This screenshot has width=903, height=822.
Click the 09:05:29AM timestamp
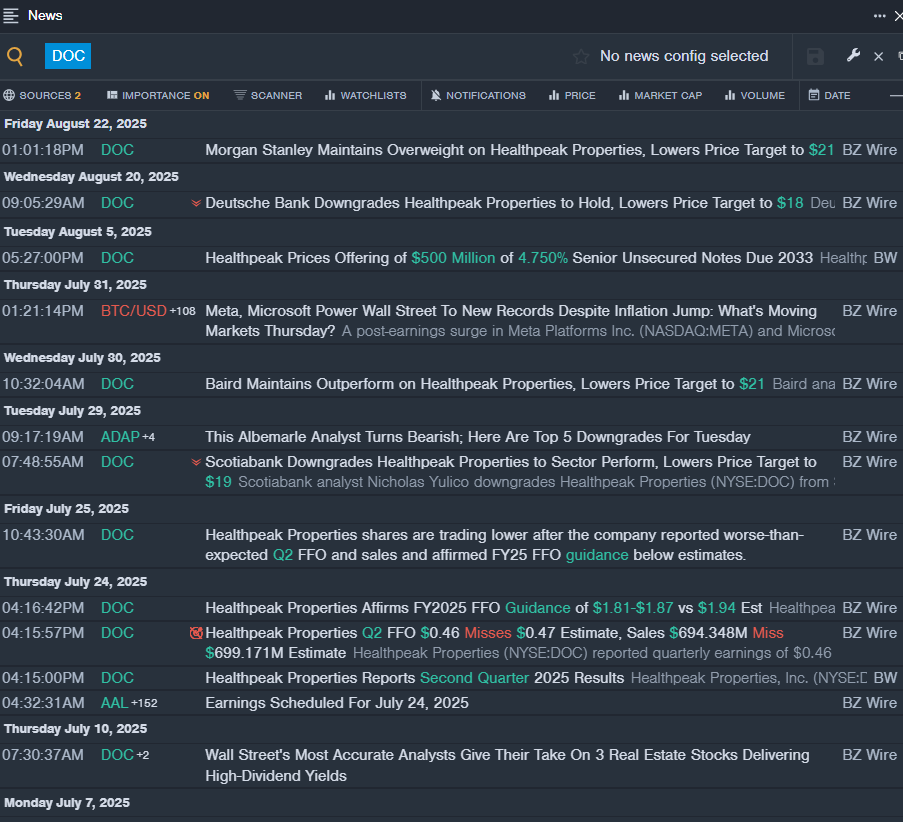43,203
